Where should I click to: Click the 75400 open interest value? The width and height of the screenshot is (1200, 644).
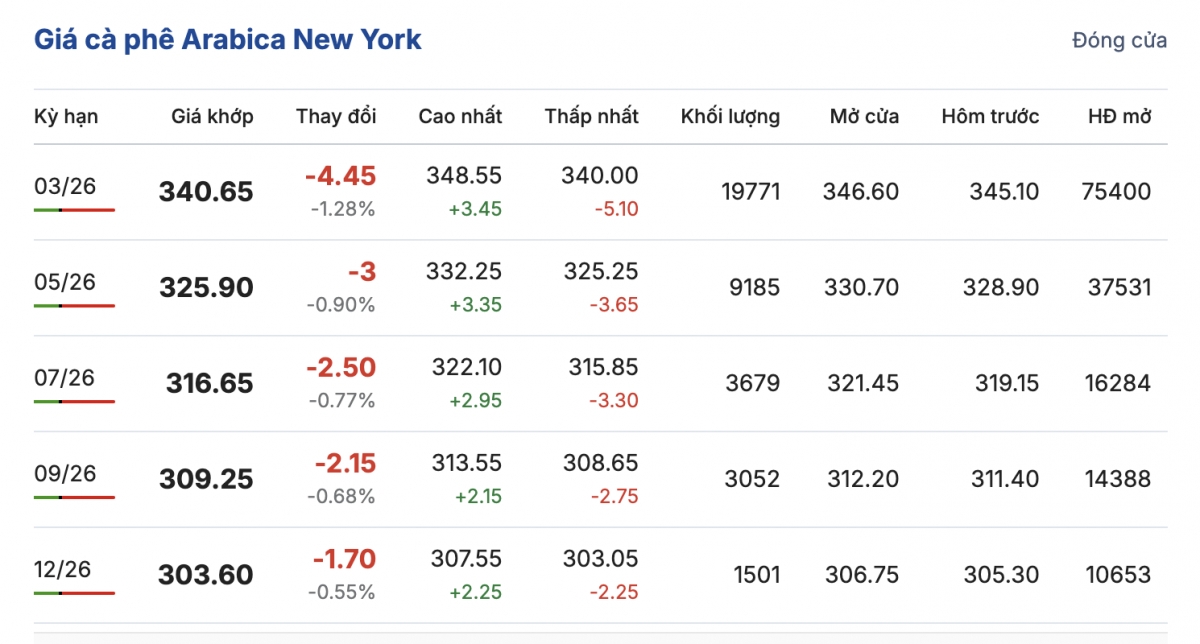[1116, 192]
